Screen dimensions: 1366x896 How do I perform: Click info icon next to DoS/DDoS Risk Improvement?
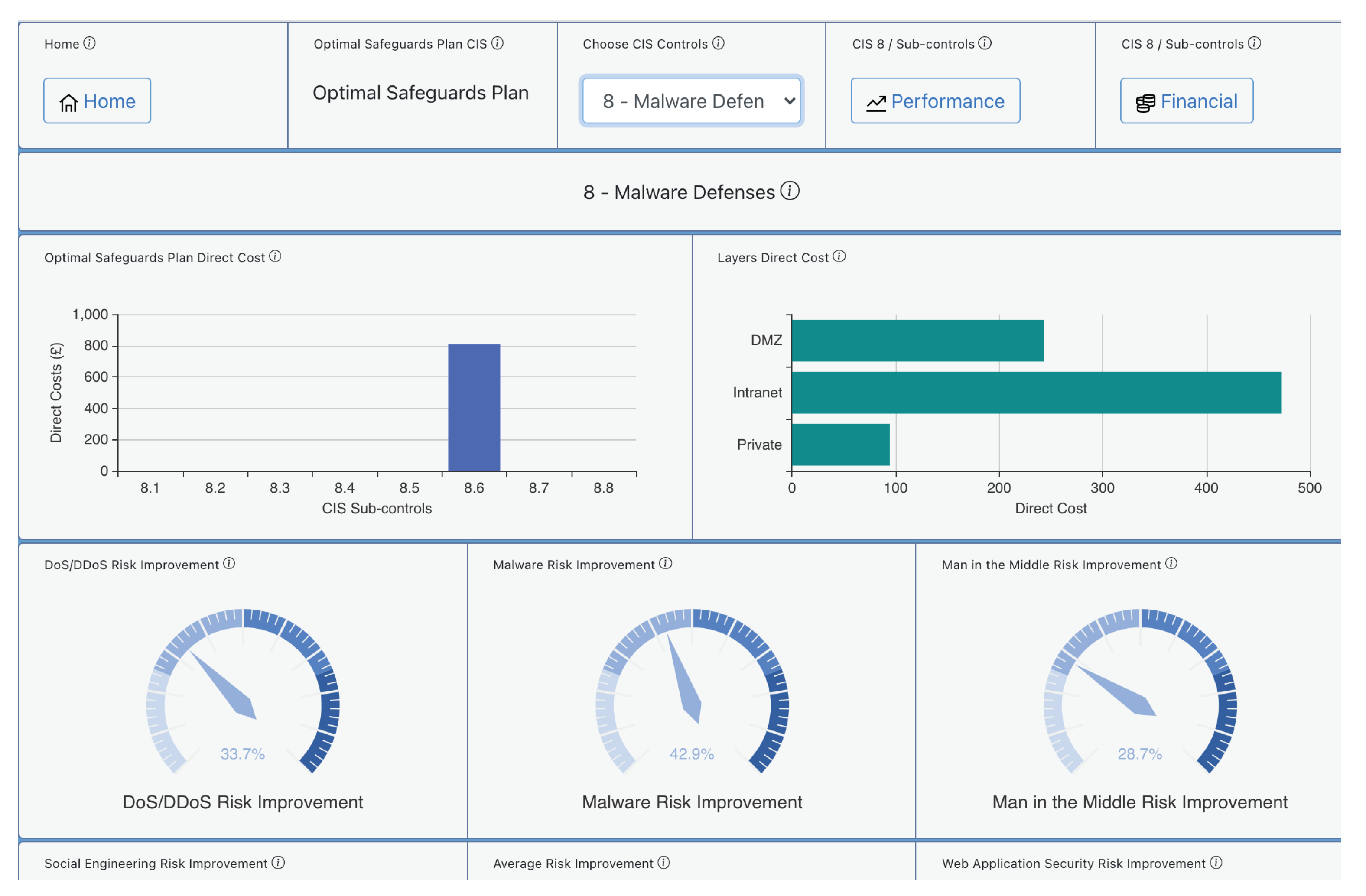click(x=229, y=564)
